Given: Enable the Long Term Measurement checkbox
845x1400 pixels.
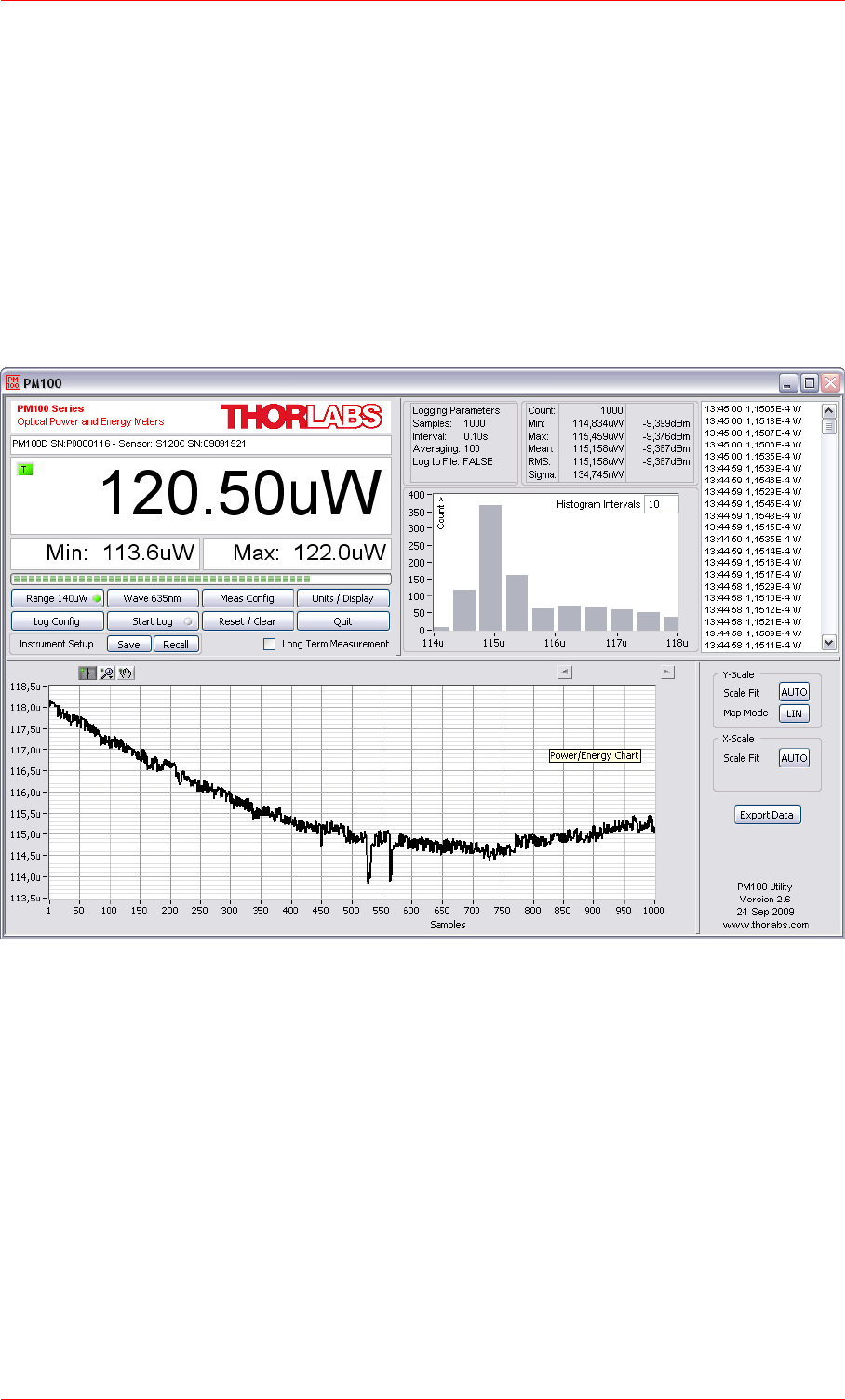Looking at the screenshot, I should (x=270, y=644).
